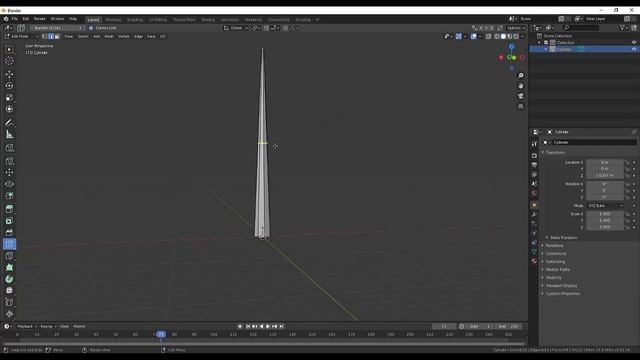Select the Smooth tool

pyautogui.click(x=9, y=291)
